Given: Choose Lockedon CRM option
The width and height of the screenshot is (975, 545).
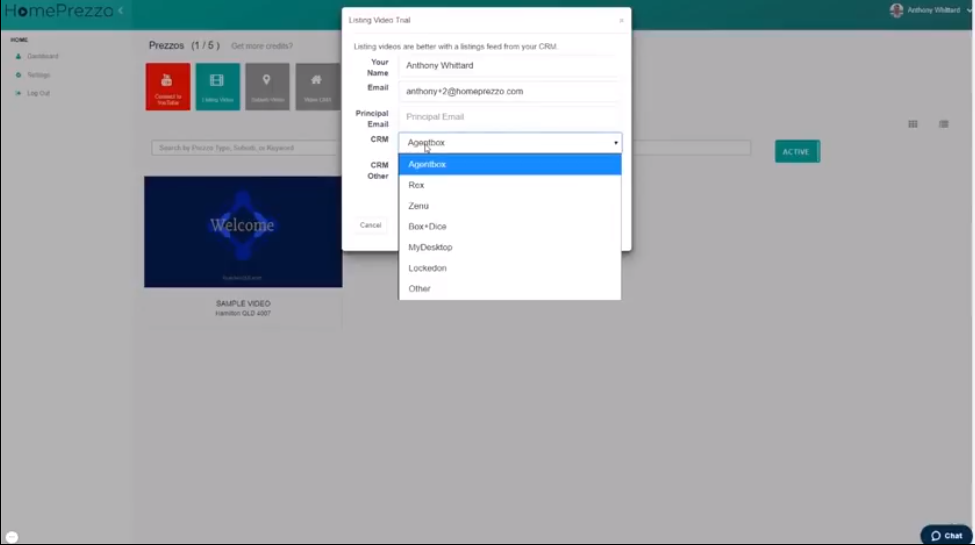Looking at the screenshot, I should 510,268.
